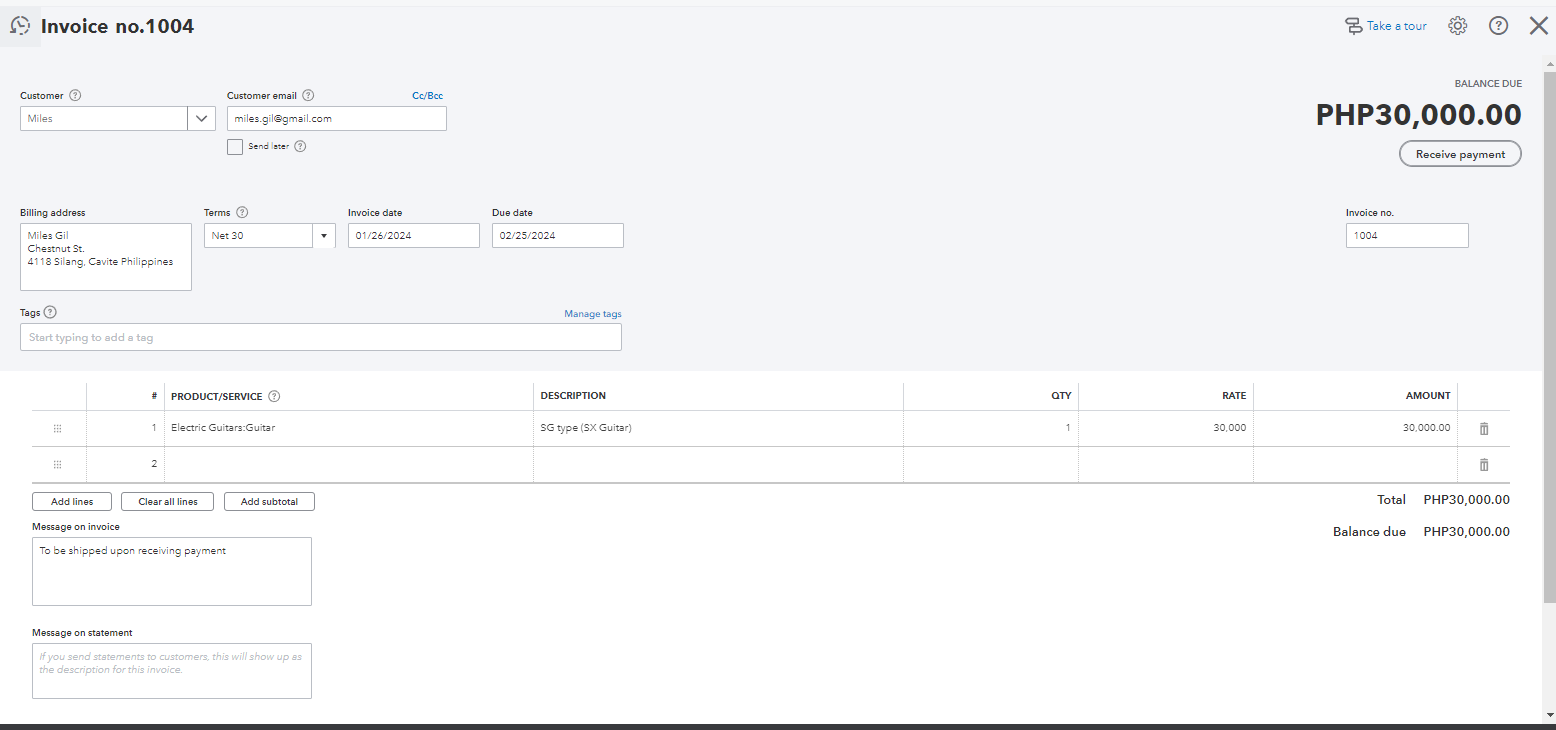The image size is (1556, 730).
Task: Click the Customer email input field
Action: click(337, 118)
